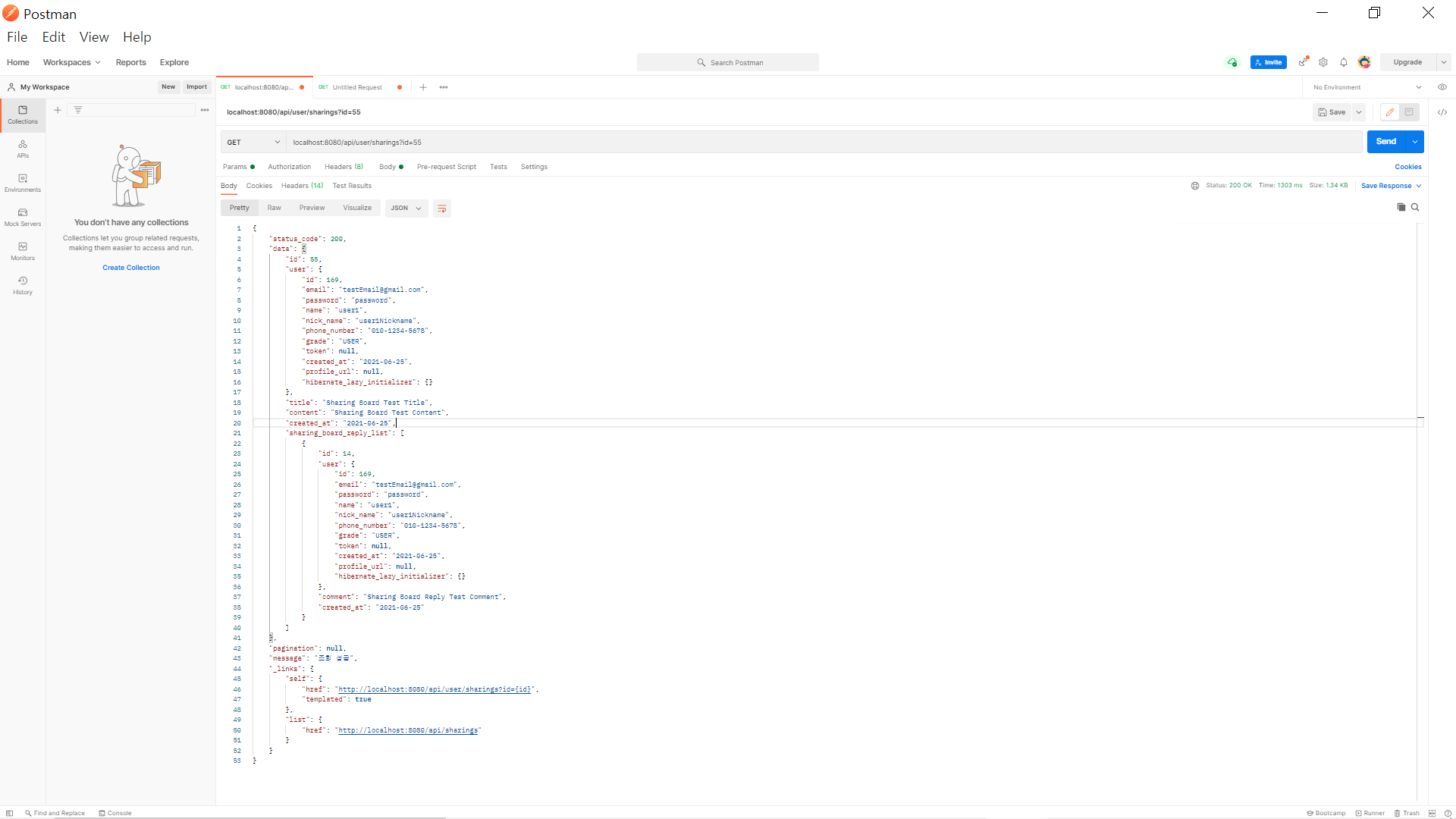Search within the response body
This screenshot has height=819, width=1456.
coord(1415,207)
